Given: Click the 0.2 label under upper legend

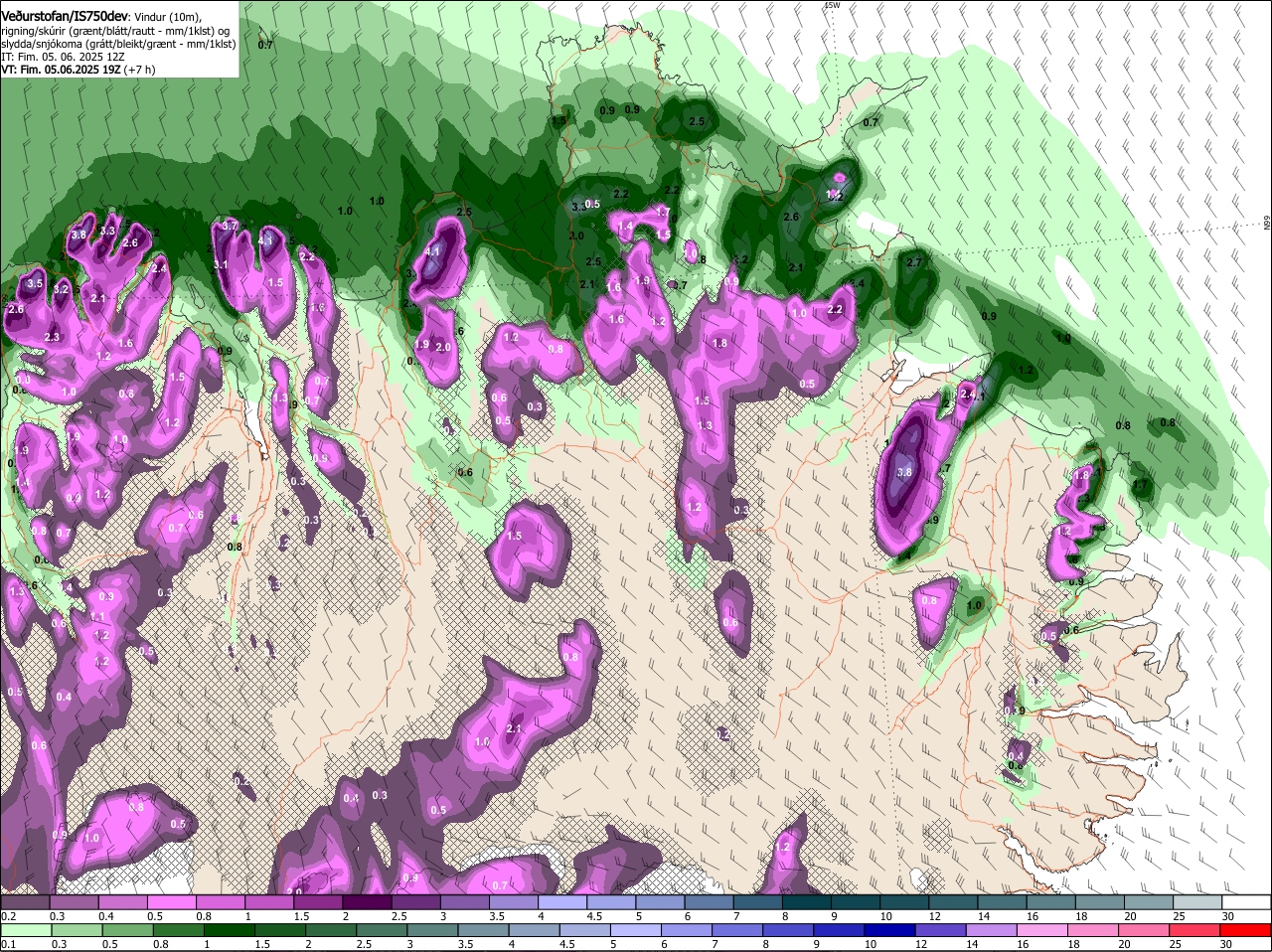Looking at the screenshot, I should 8,915.
